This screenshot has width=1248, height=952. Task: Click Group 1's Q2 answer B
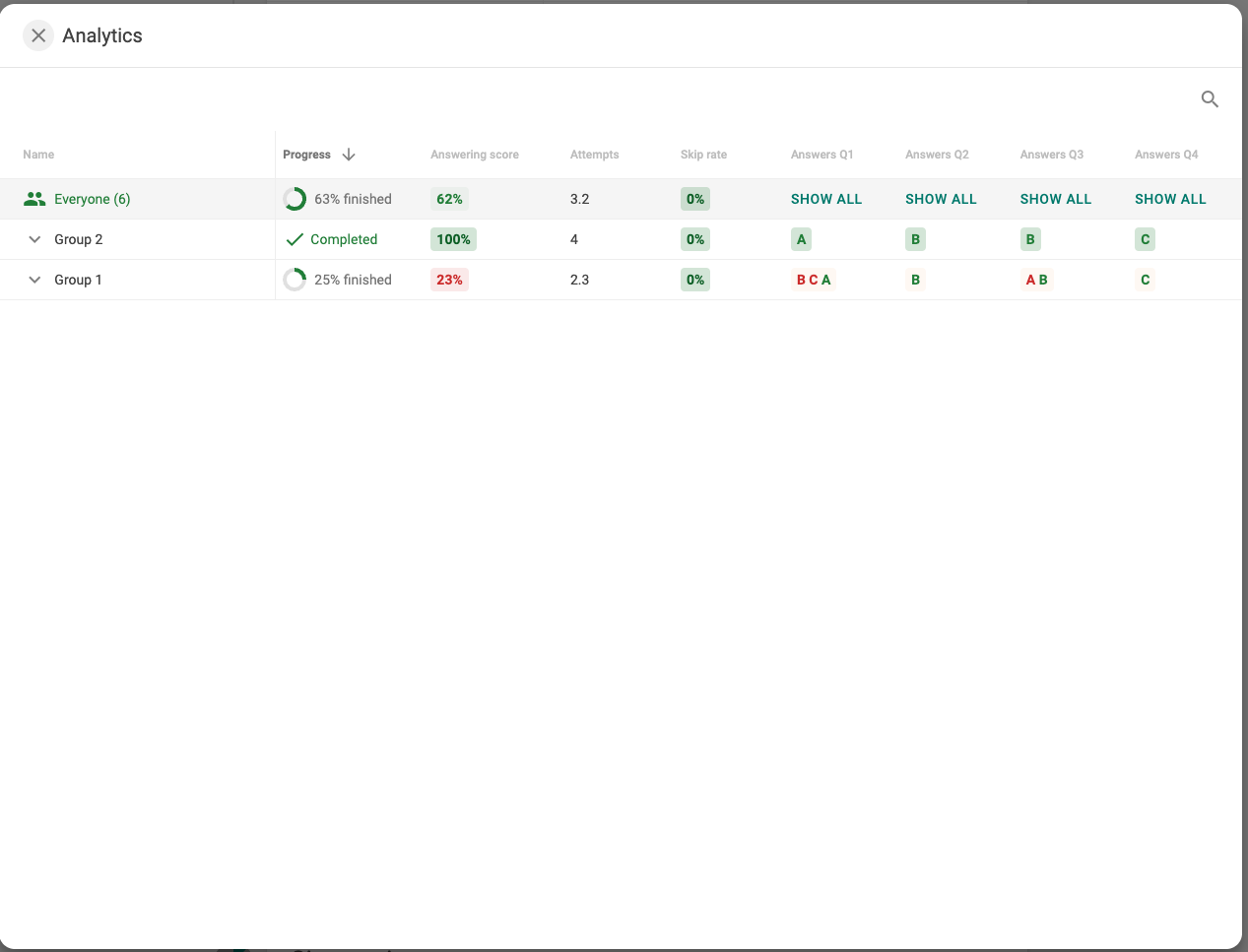pos(916,280)
